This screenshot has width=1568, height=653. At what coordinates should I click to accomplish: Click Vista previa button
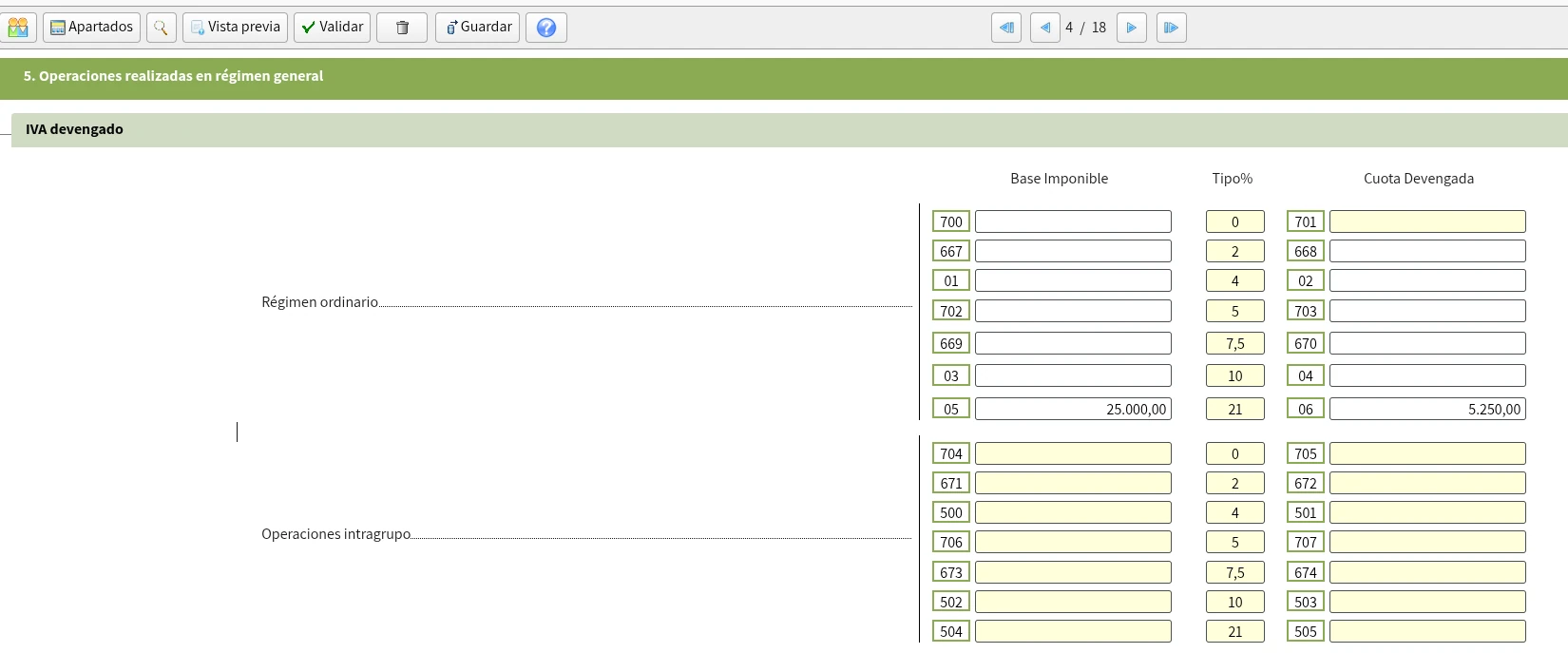pos(235,28)
